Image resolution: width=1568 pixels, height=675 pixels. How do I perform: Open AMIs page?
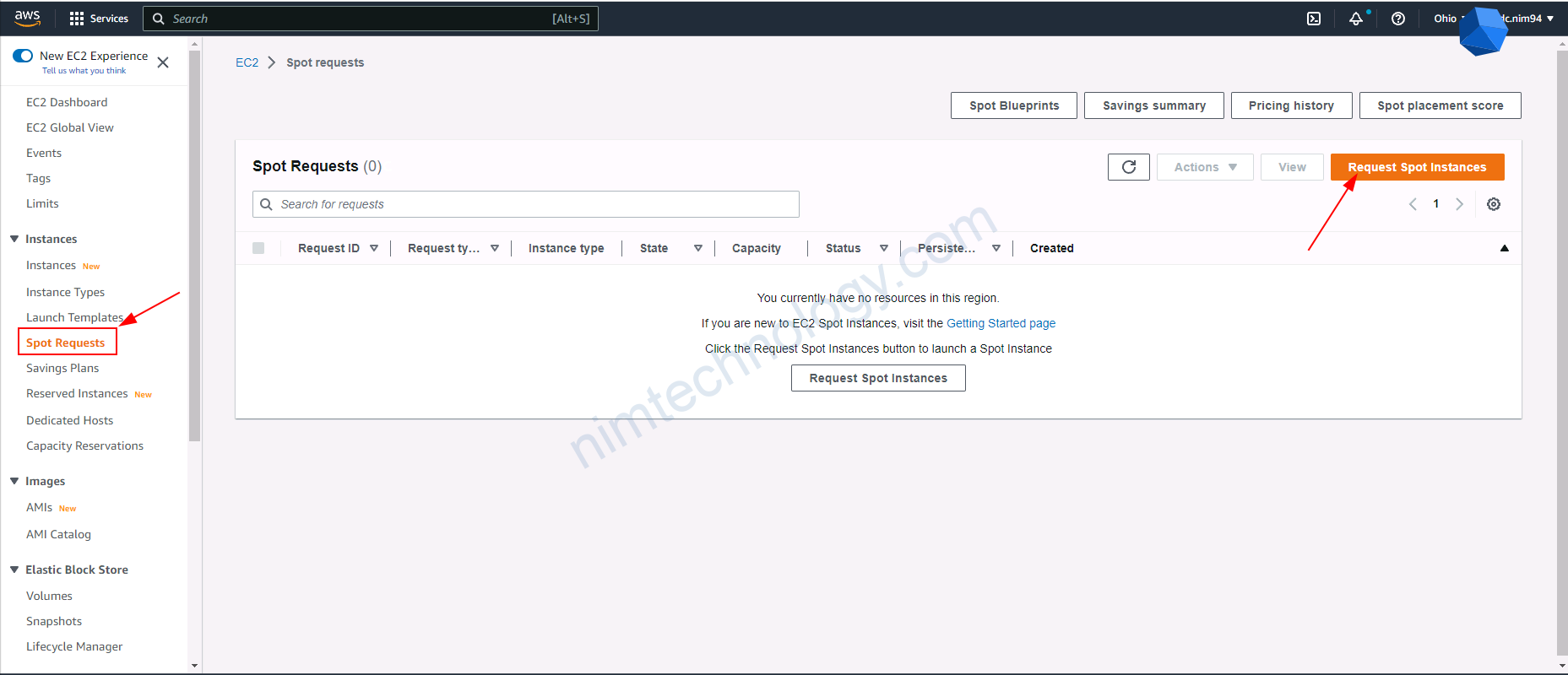coord(39,507)
